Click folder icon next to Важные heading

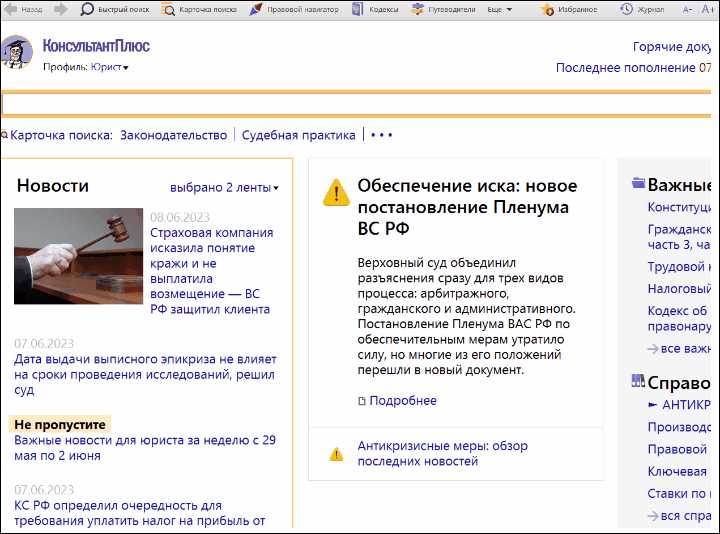(638, 183)
